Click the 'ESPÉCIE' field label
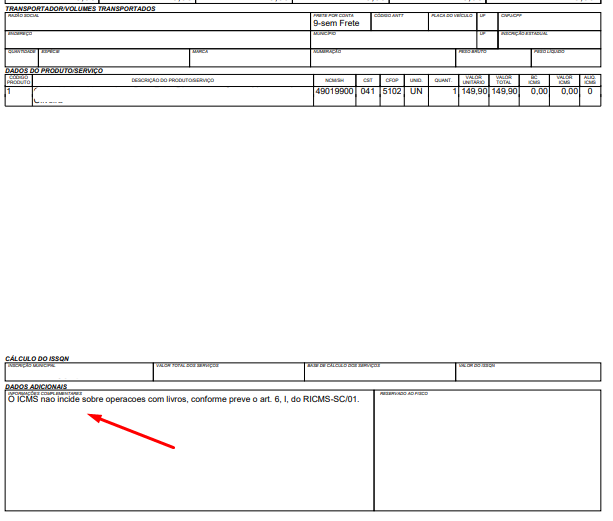The width and height of the screenshot is (613, 521). (50, 52)
